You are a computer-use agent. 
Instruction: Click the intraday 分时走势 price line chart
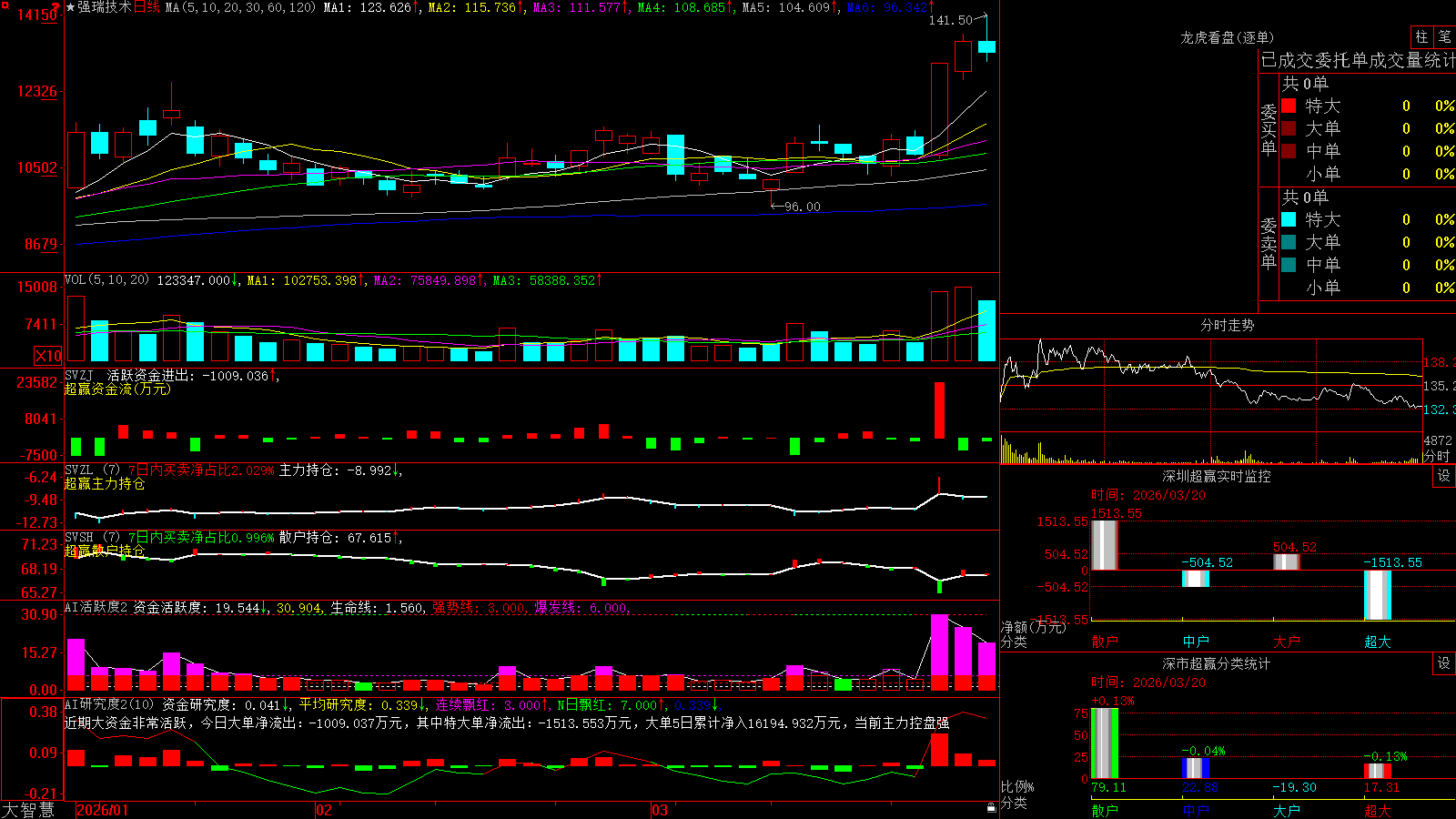click(1211, 384)
